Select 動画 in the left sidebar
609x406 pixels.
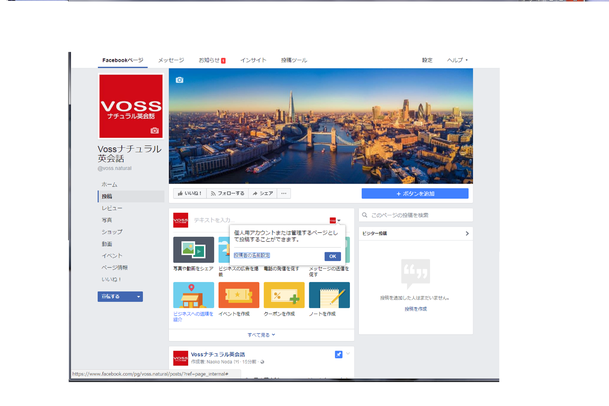[130, 244]
